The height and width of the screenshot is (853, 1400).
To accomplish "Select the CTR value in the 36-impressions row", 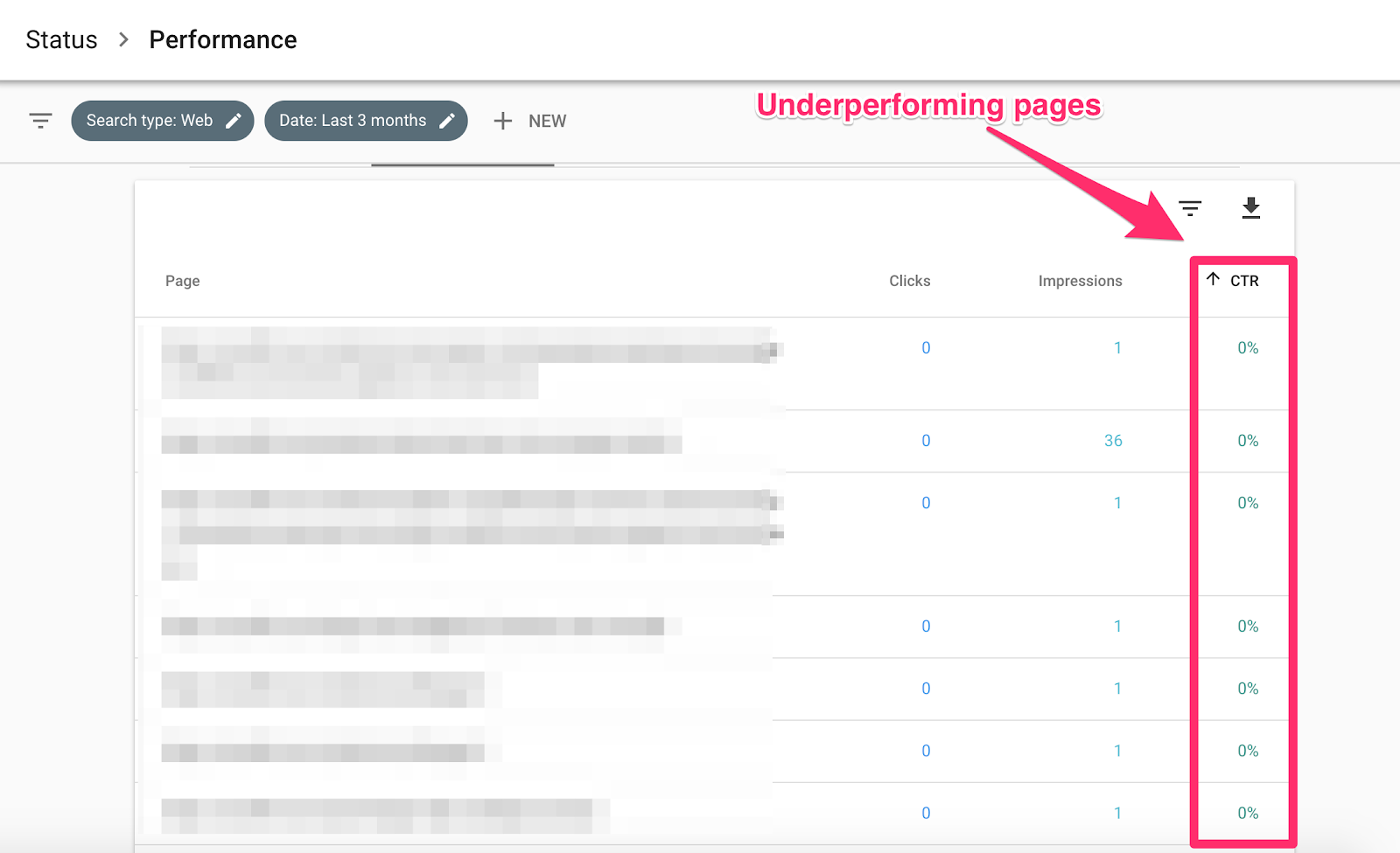I will (x=1248, y=441).
